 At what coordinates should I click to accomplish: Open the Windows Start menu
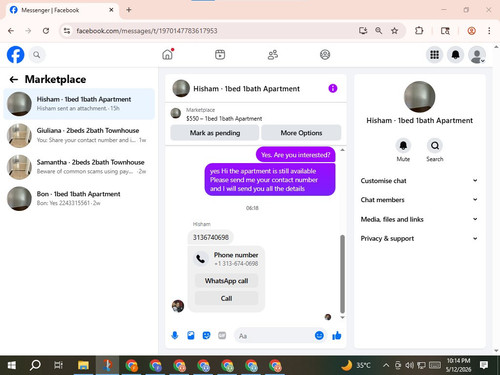coord(12,365)
